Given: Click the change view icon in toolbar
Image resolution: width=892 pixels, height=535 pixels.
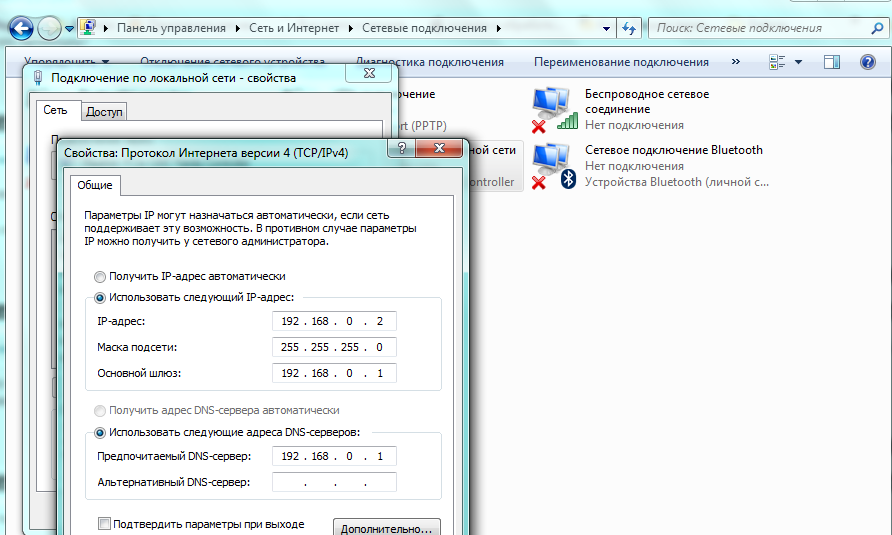Looking at the screenshot, I should (777, 62).
